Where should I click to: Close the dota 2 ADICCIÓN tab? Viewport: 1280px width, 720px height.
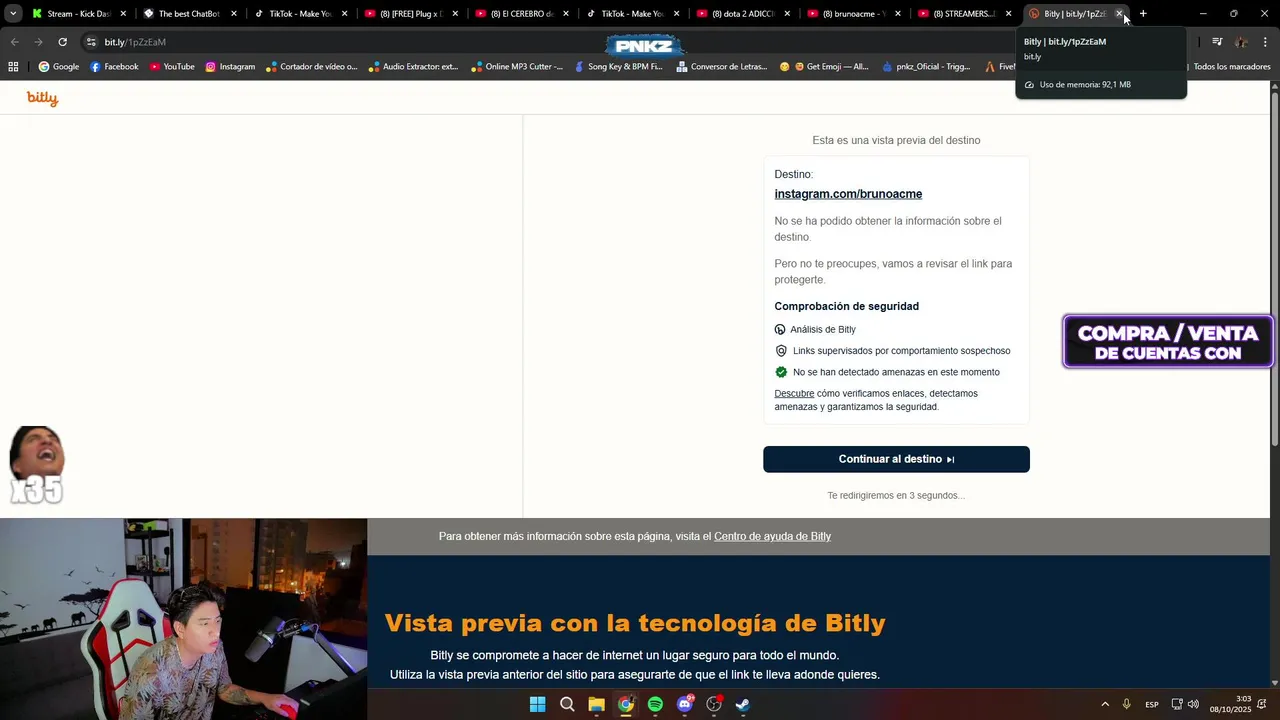click(x=787, y=14)
